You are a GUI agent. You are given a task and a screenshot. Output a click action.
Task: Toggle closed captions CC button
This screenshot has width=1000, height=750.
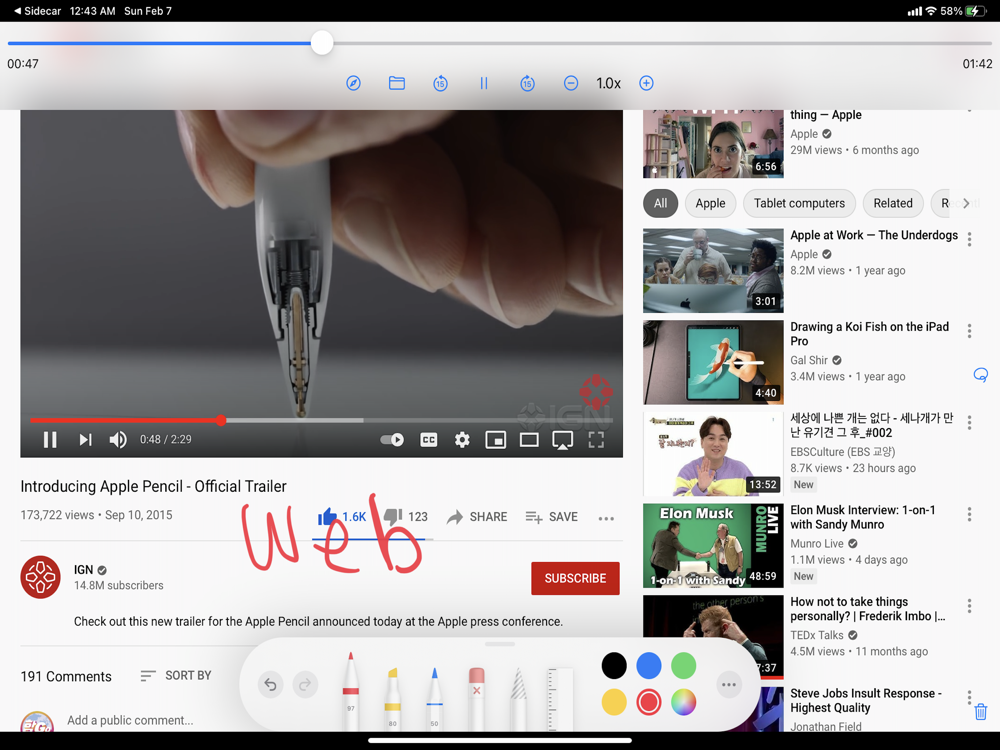click(429, 439)
